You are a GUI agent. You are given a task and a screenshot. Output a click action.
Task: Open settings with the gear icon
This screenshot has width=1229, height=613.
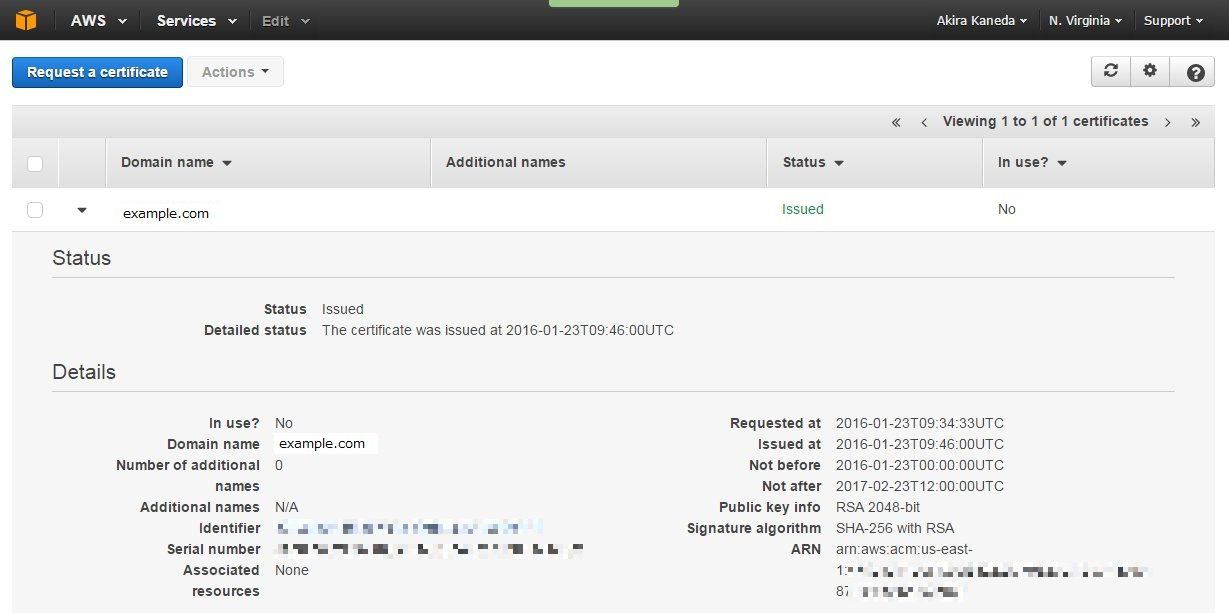point(1150,71)
